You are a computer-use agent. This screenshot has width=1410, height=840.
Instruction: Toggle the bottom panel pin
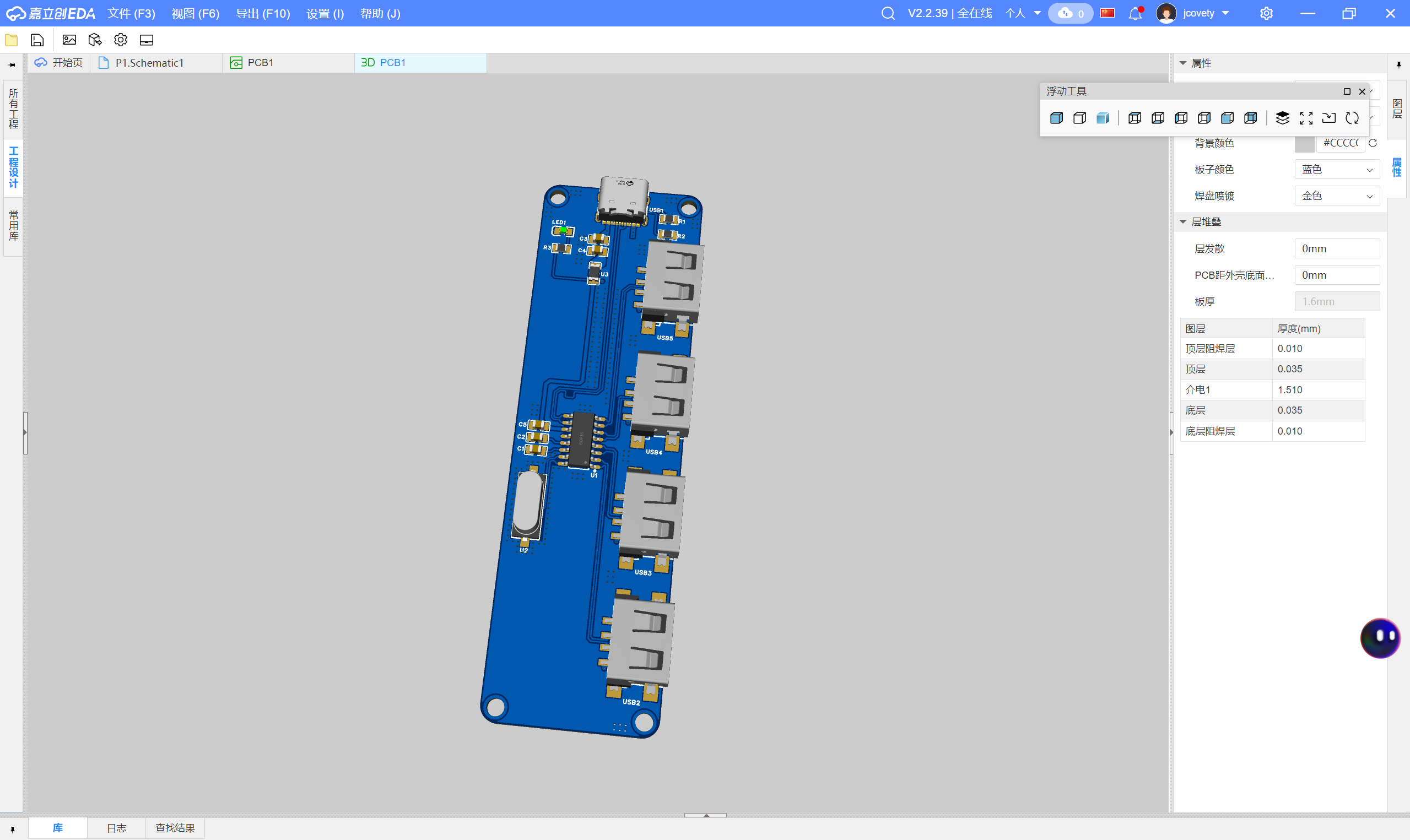coord(12,829)
